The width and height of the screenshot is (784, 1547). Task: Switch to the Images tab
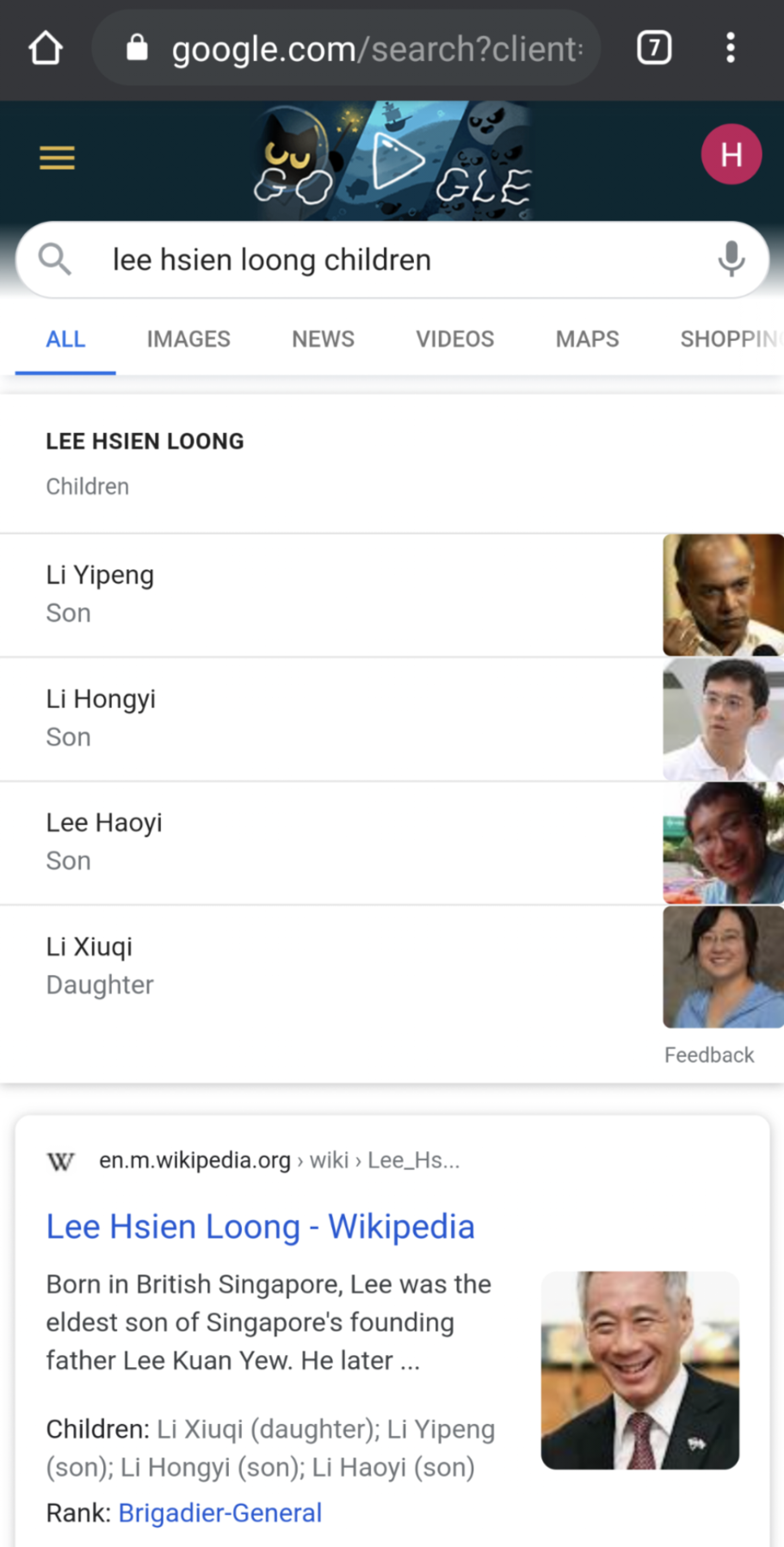point(188,339)
